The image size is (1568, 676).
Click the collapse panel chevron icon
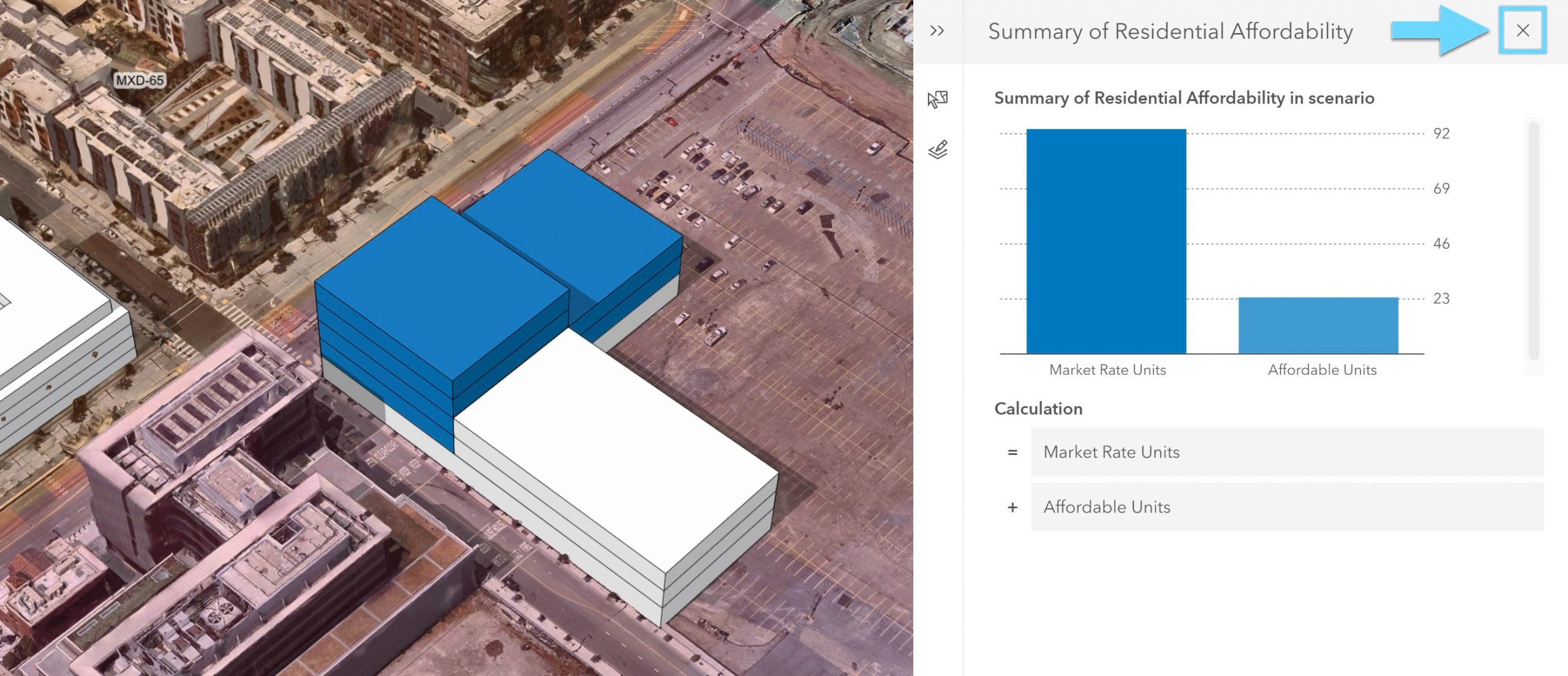[x=937, y=31]
